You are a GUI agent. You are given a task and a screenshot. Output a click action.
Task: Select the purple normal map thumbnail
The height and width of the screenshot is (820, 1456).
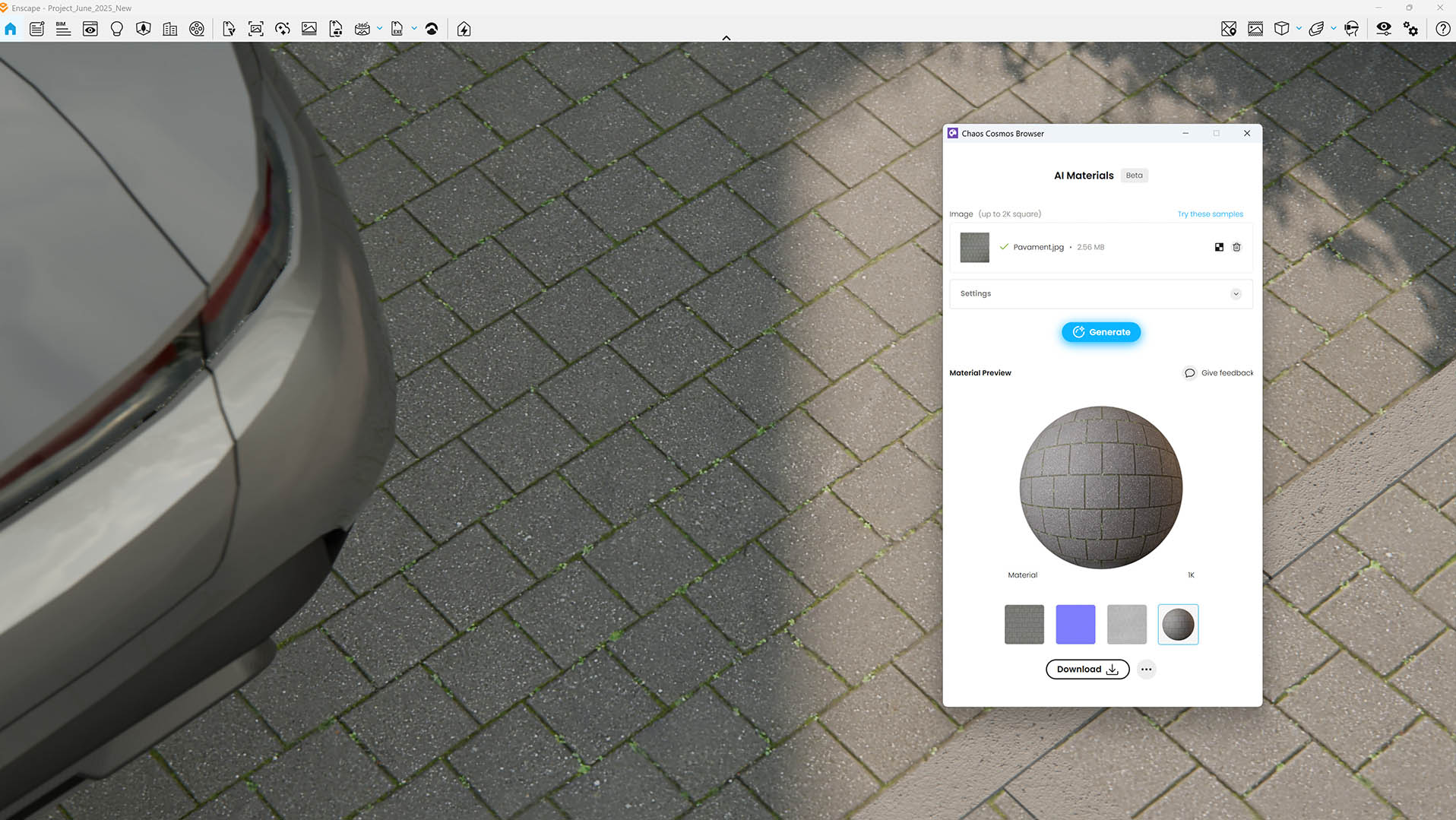tap(1075, 625)
